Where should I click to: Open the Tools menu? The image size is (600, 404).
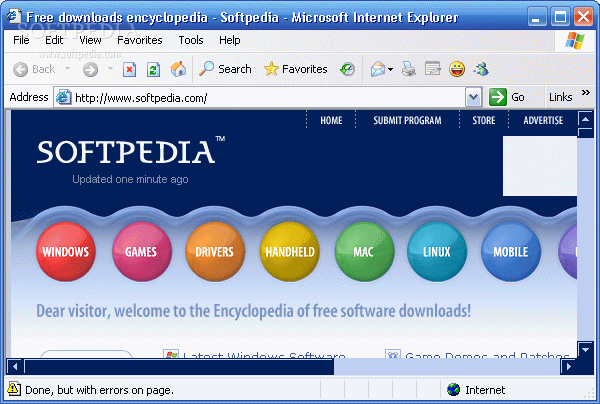[x=191, y=40]
